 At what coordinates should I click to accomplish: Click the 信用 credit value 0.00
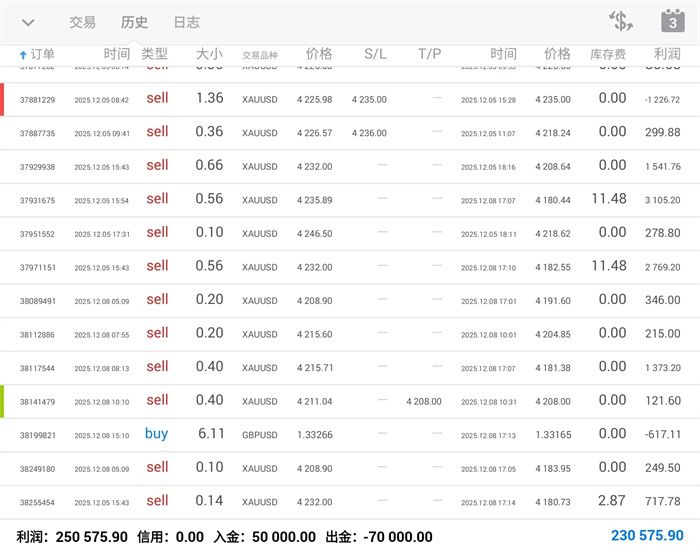click(x=190, y=537)
